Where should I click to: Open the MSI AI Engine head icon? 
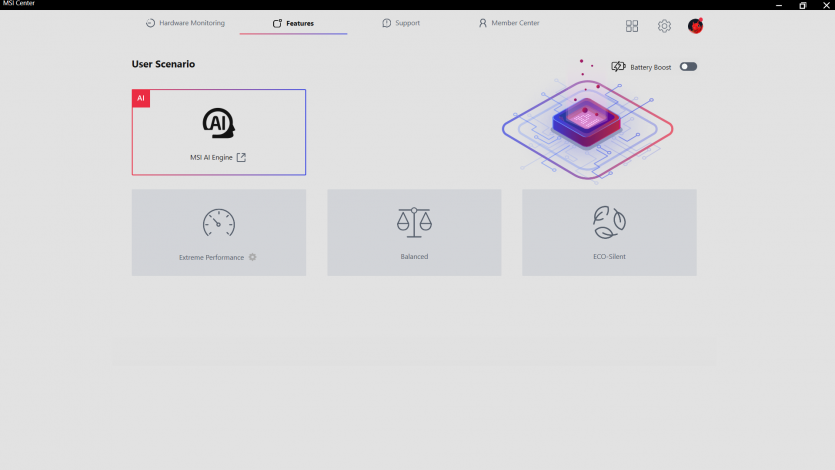218,123
